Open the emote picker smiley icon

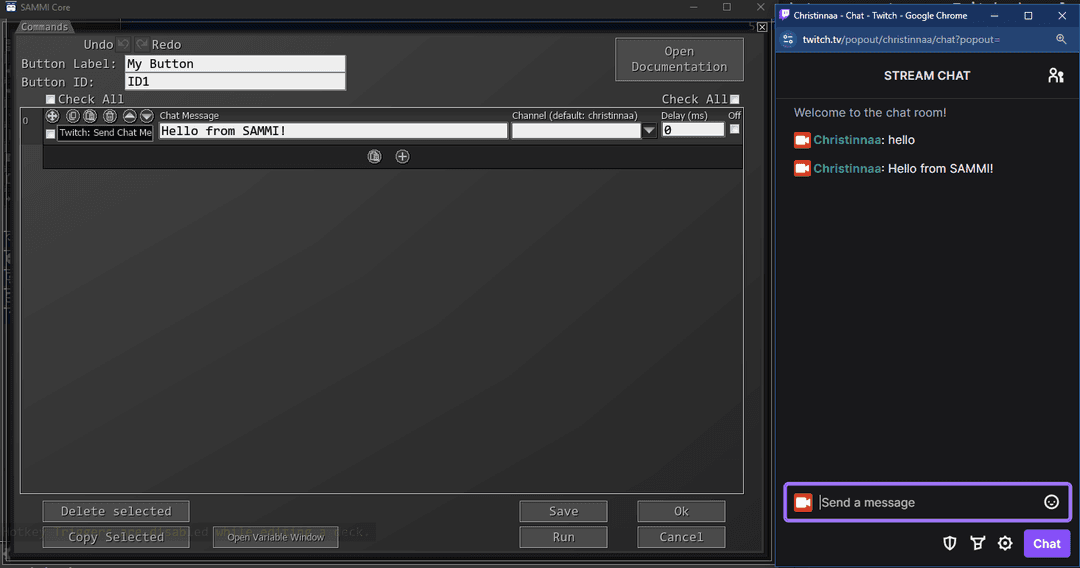coord(1051,502)
